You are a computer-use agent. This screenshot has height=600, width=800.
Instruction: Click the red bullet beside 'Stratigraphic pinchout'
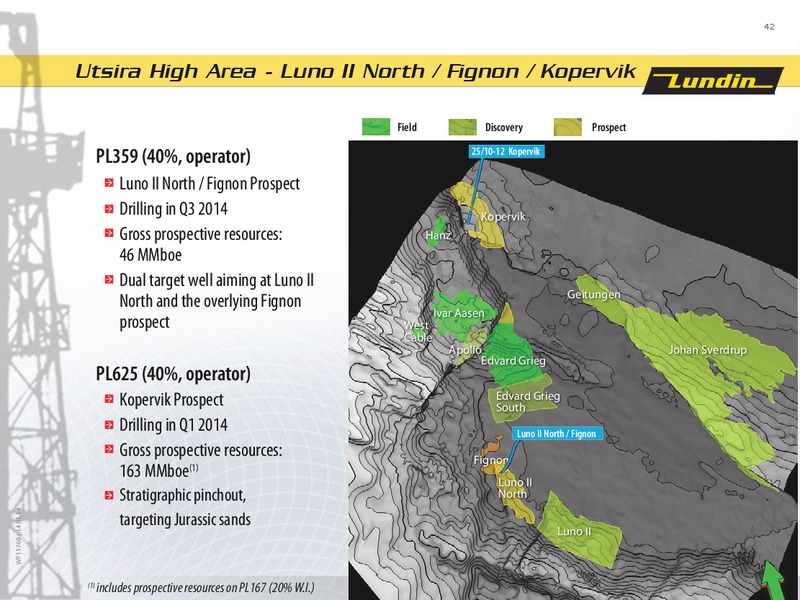coord(109,495)
